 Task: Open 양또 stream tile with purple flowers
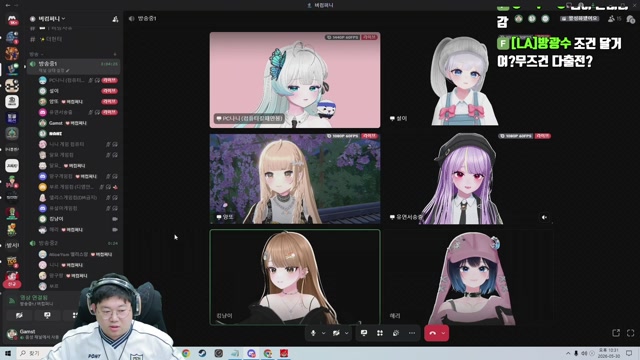[295, 178]
